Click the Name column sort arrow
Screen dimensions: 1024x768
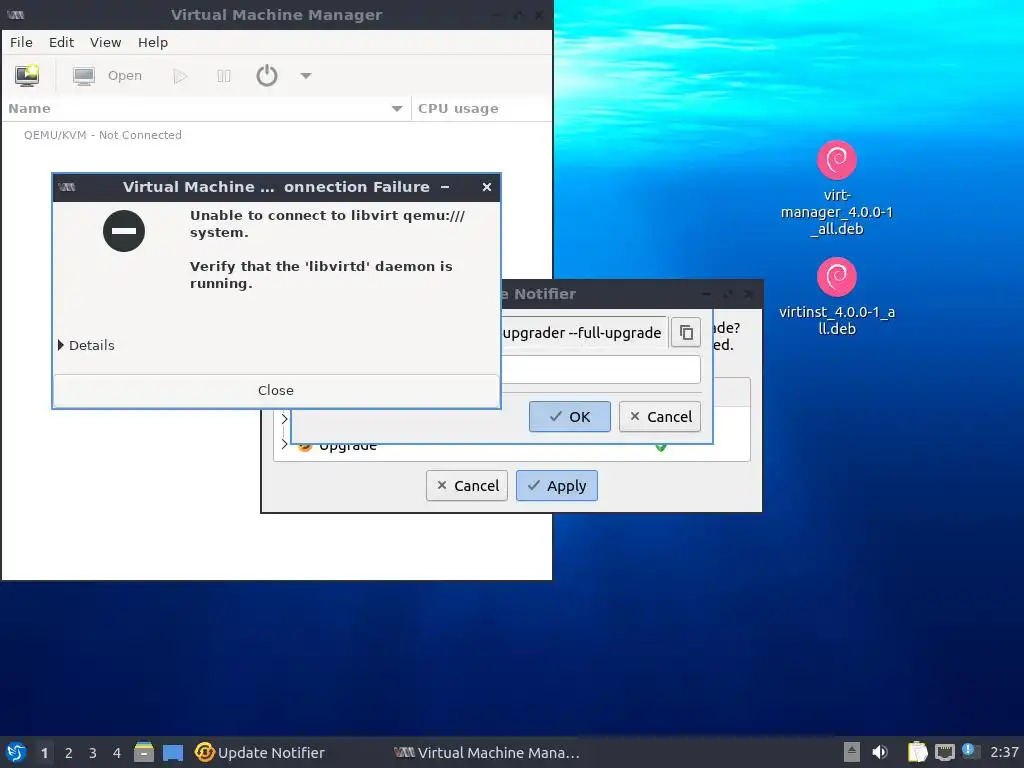coord(396,108)
